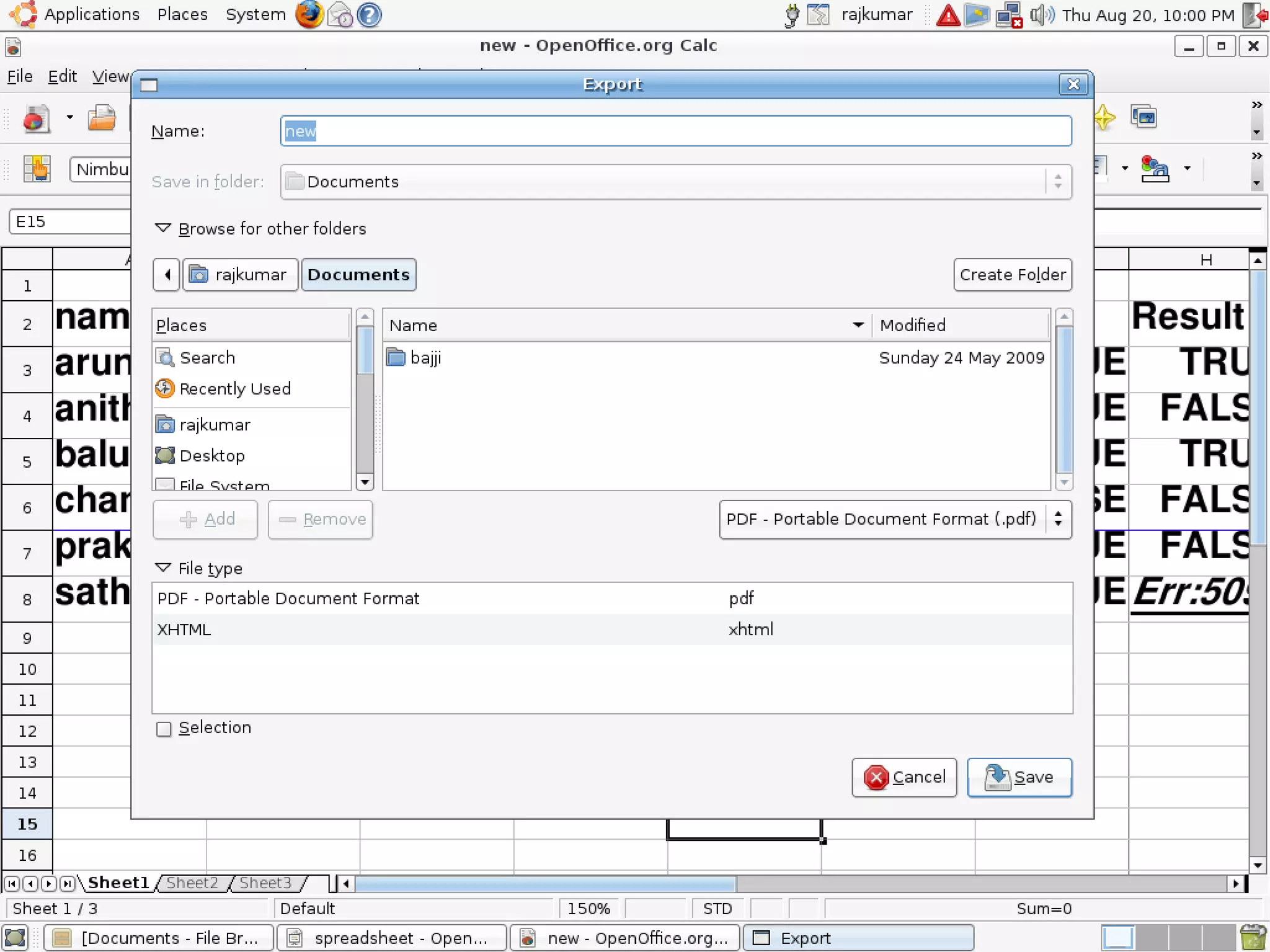Open Recently Used in Places list

[234, 389]
